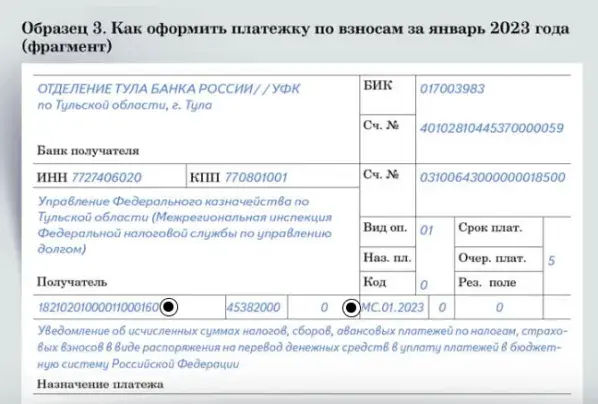Click the 'Рез. поле' label
This screenshot has width=598, height=404.
tap(487, 282)
